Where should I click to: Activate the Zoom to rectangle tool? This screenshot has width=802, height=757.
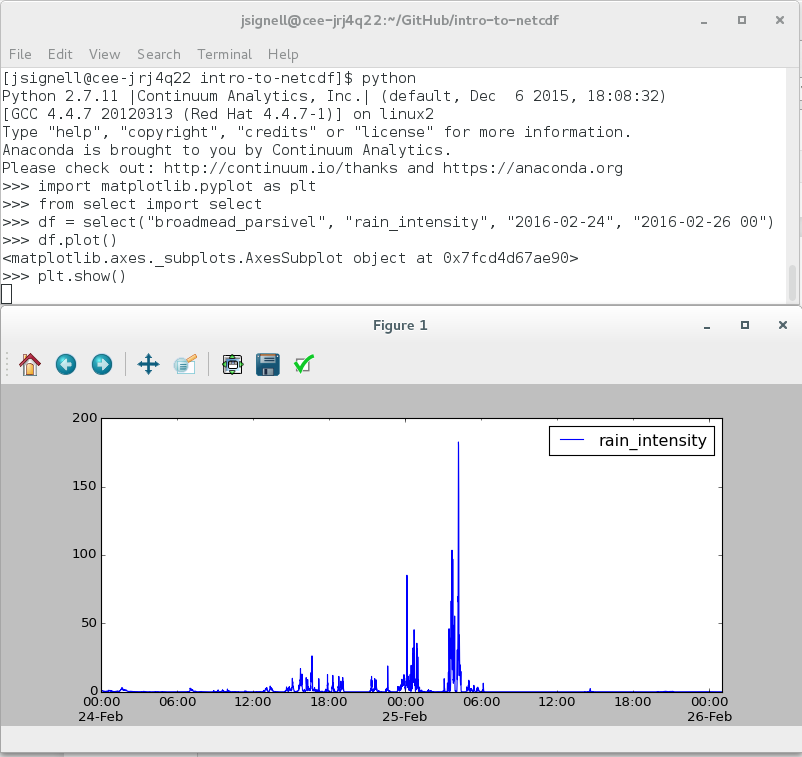click(x=185, y=365)
